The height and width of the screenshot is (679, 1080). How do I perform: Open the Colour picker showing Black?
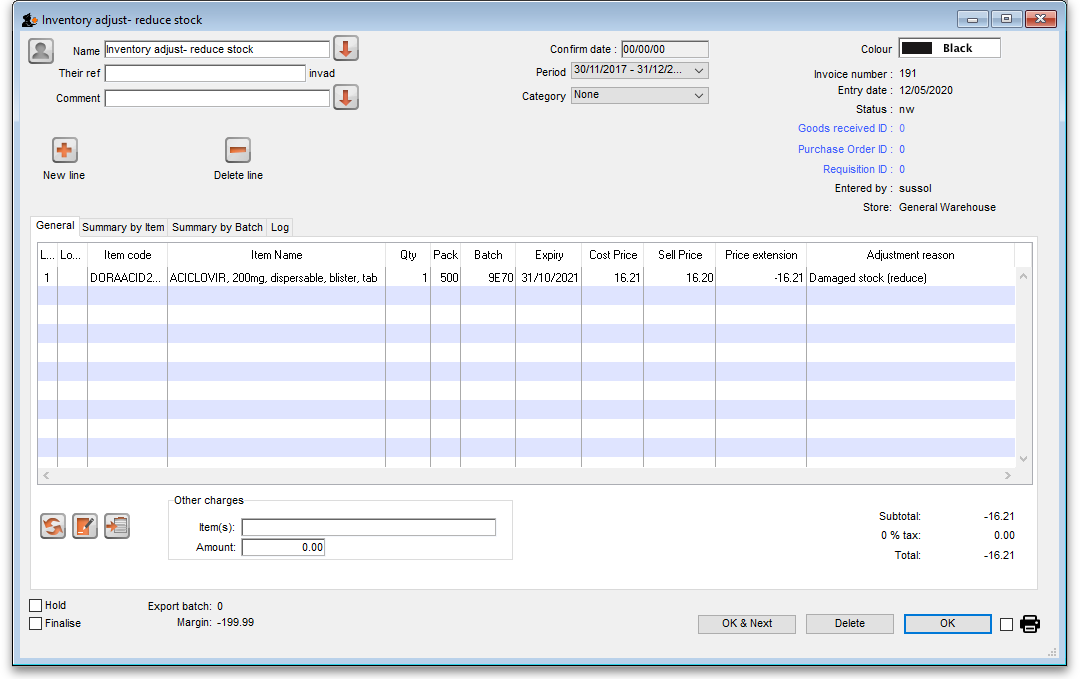point(949,48)
